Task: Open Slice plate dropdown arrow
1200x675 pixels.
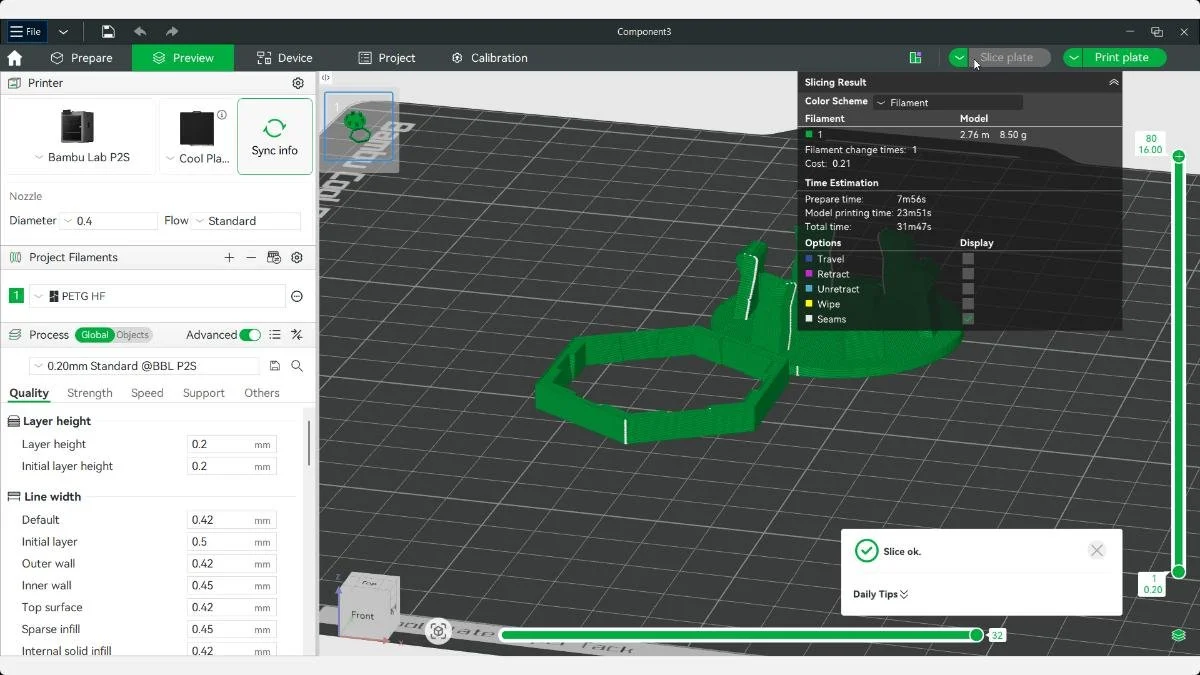Action: coord(959,58)
